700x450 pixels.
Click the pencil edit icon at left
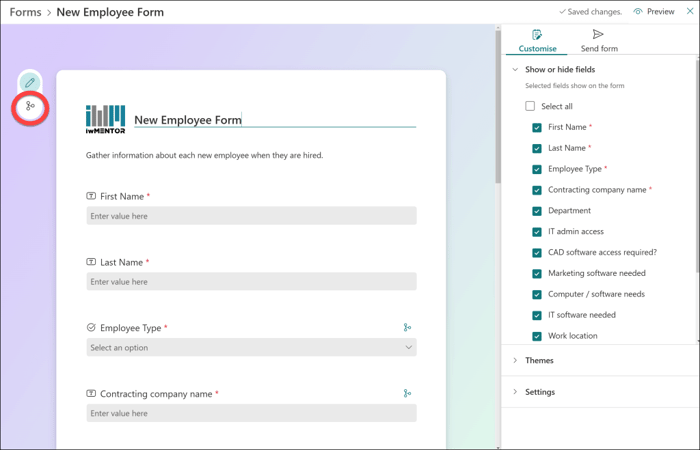30,83
